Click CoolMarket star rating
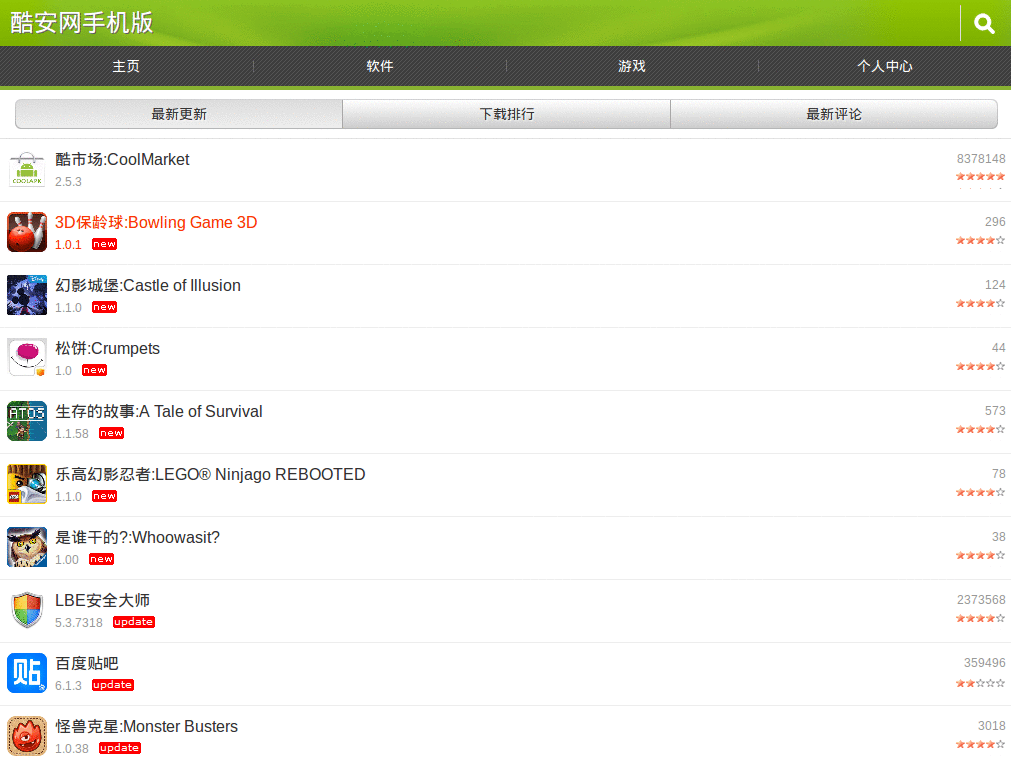The width and height of the screenshot is (1024, 768). (980, 177)
